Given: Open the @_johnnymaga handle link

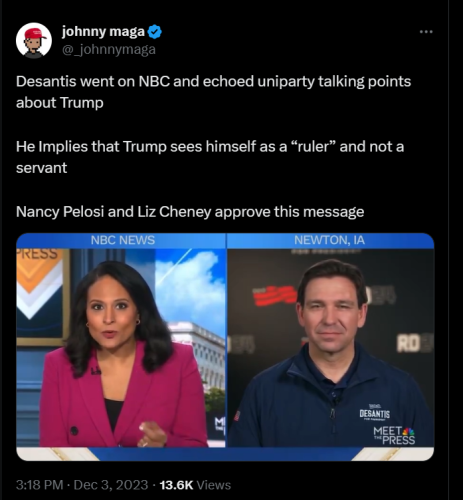Looking at the screenshot, I should coord(109,50).
